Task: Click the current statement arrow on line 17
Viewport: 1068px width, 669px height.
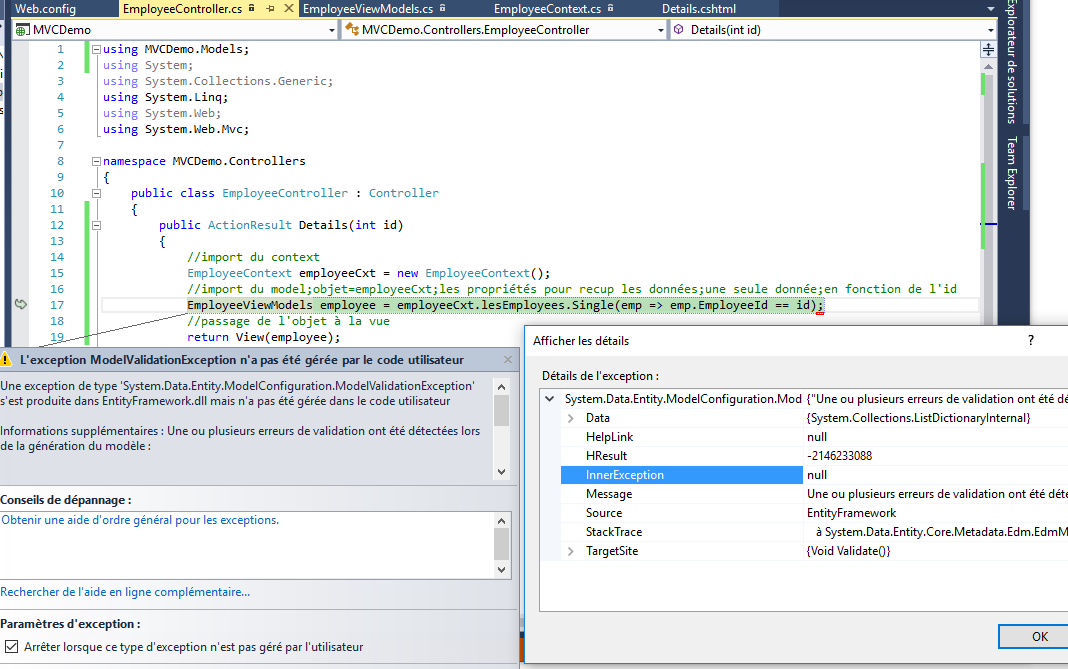Action: 20,304
